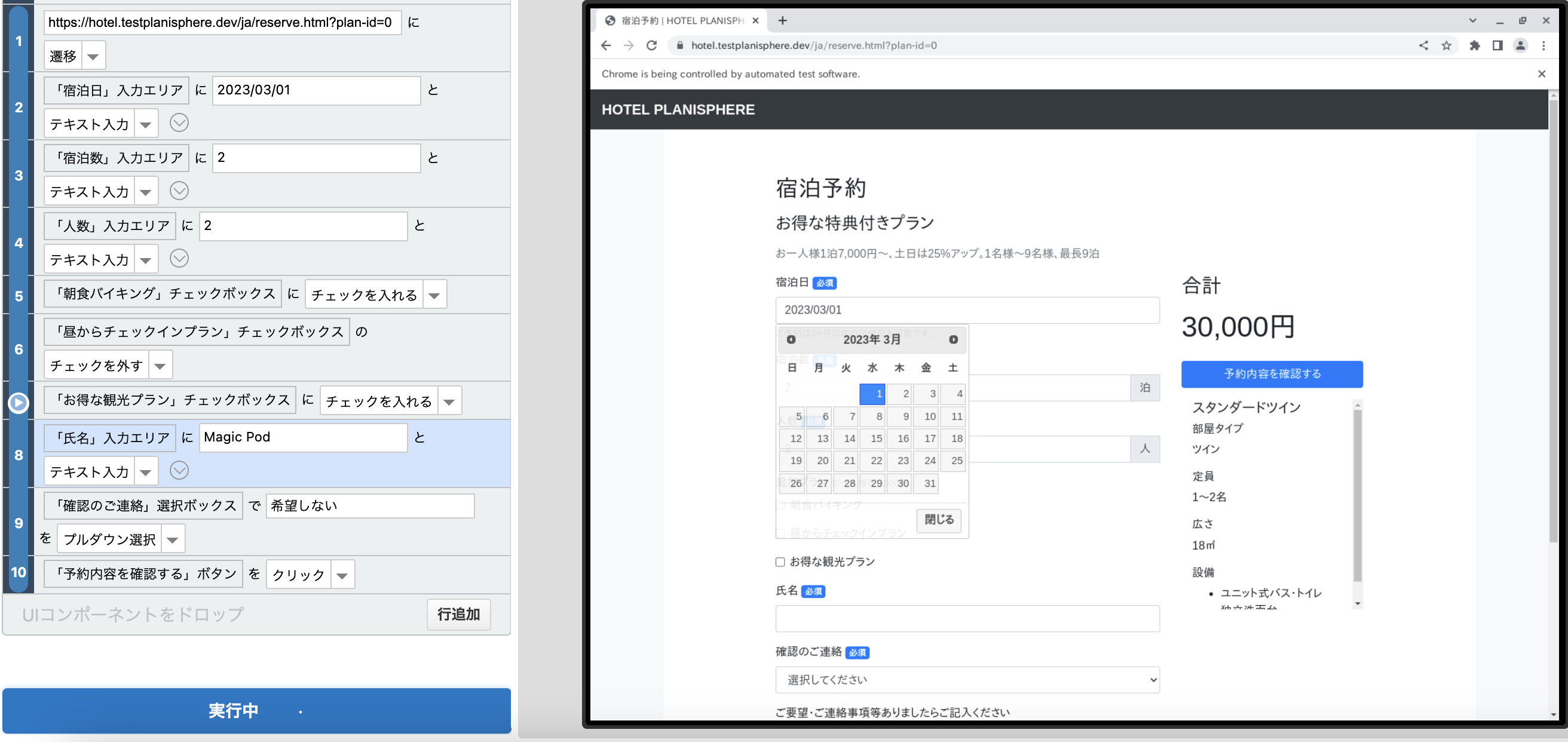
Task: Open チェックを入れる dropdown in step 5
Action: tap(434, 295)
